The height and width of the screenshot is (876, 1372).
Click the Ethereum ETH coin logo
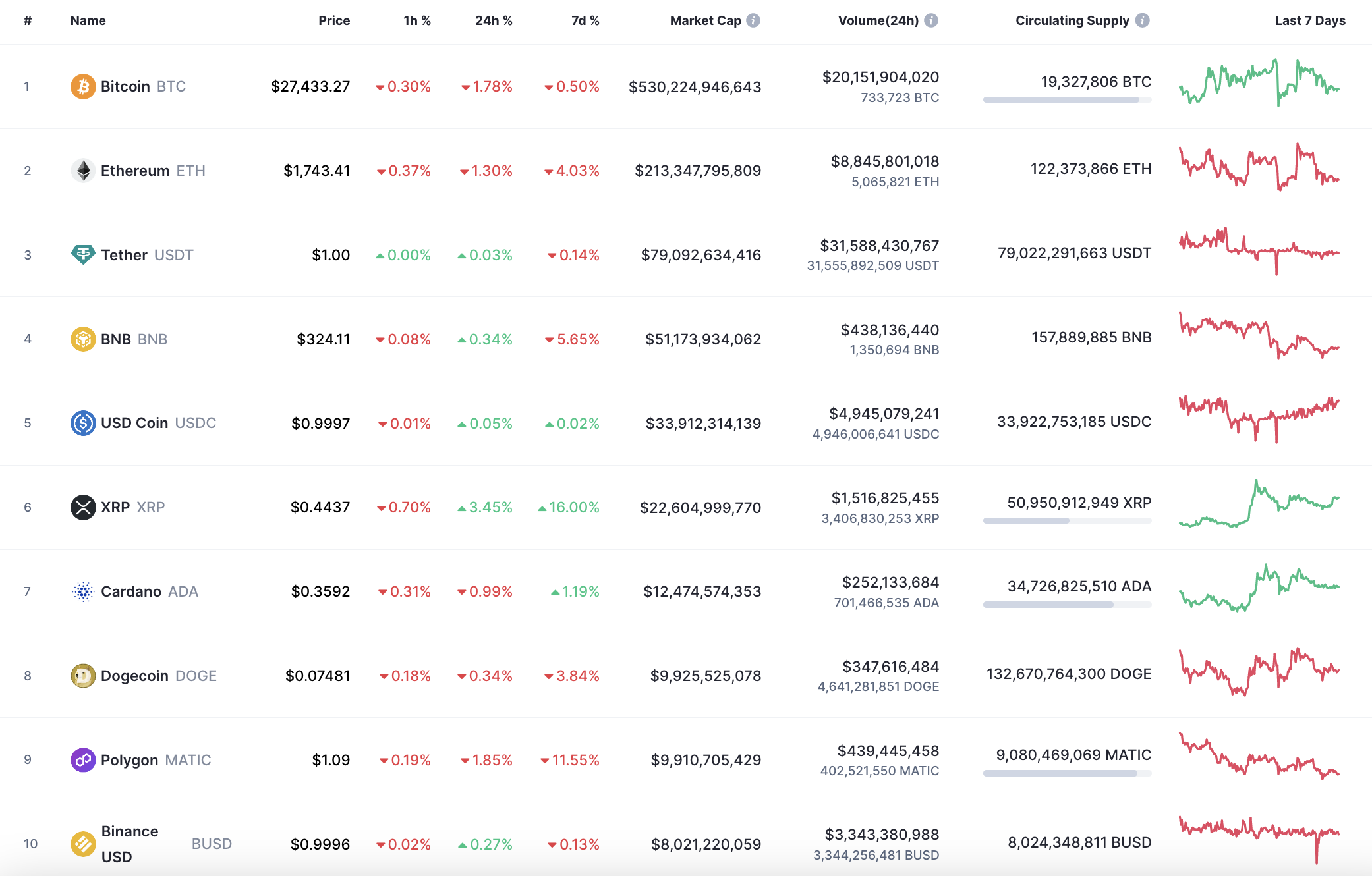(x=82, y=170)
